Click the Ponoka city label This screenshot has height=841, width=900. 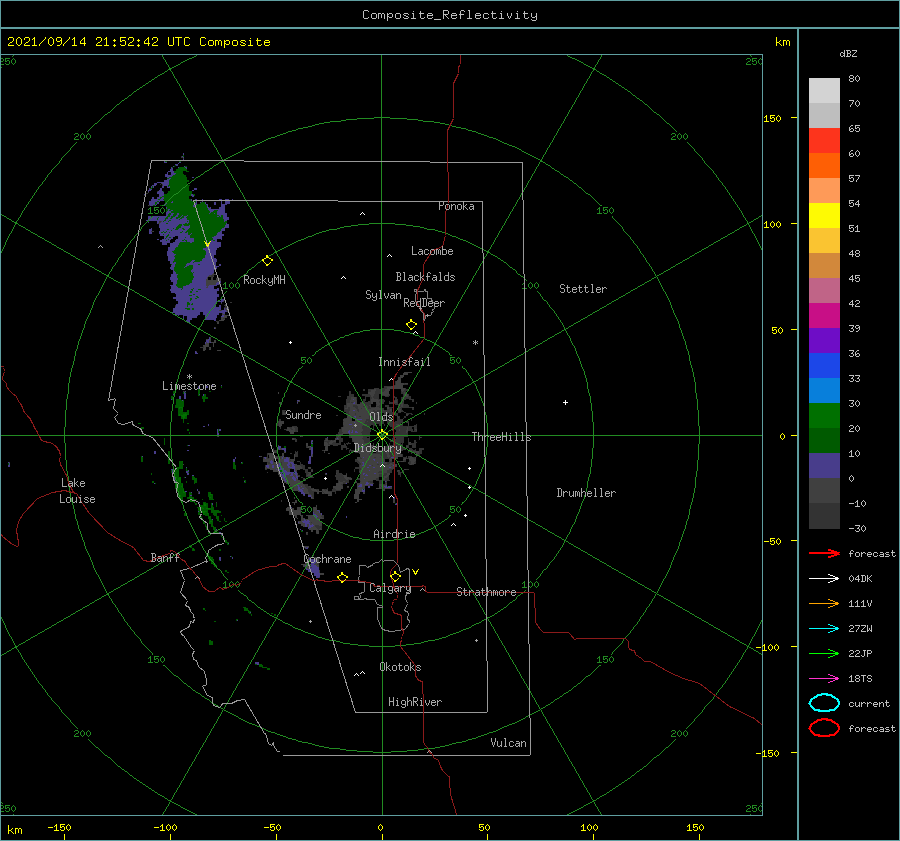pos(456,206)
